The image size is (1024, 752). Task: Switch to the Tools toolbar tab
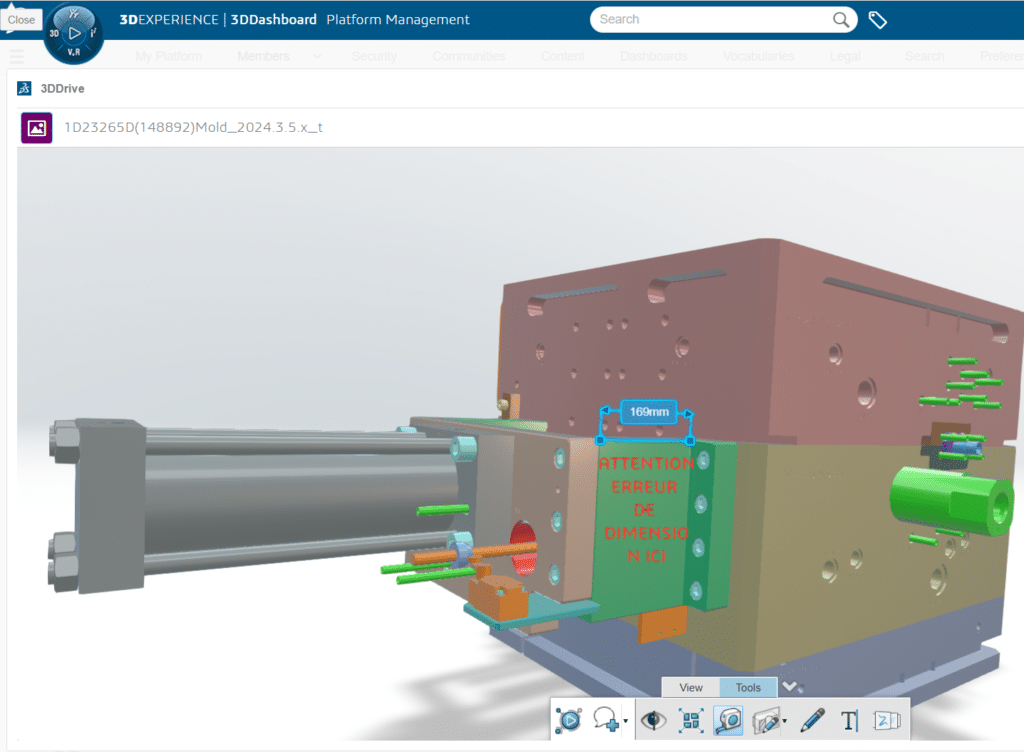pos(748,687)
